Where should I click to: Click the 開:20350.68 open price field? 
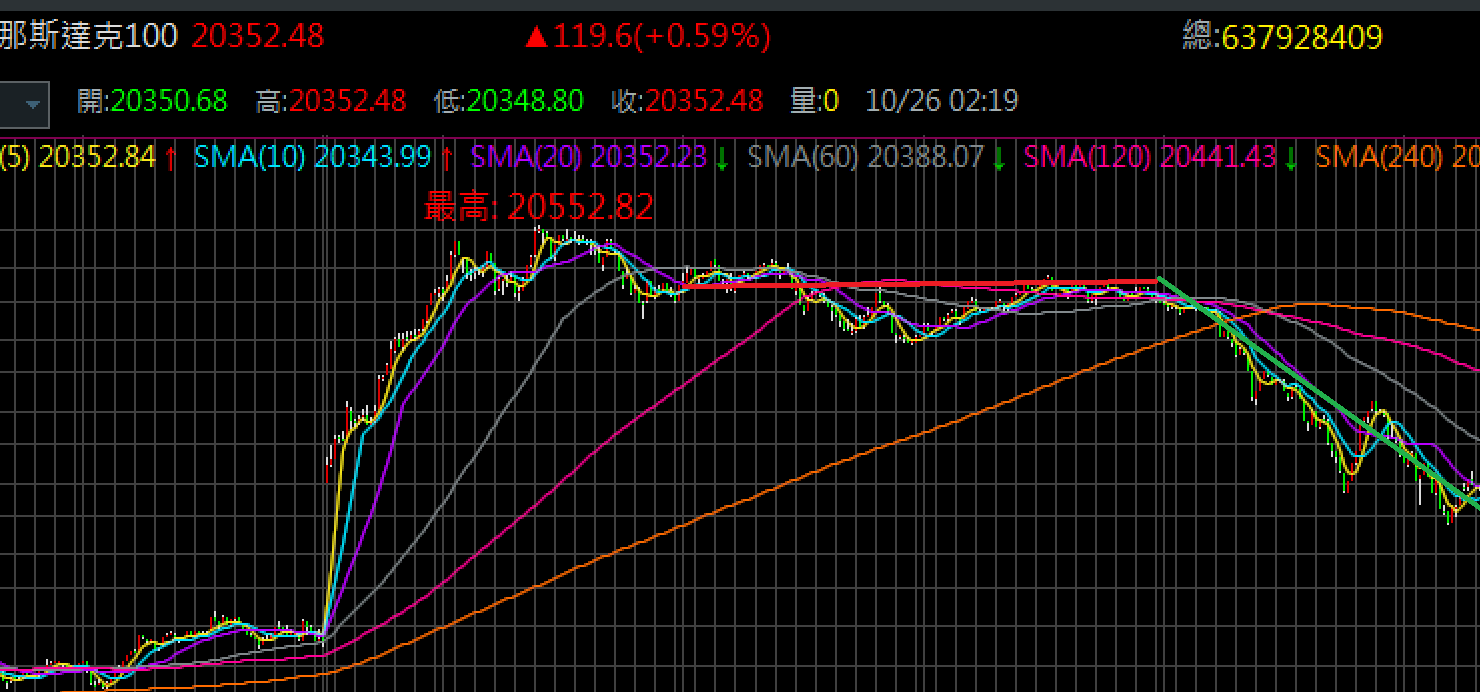pos(152,101)
